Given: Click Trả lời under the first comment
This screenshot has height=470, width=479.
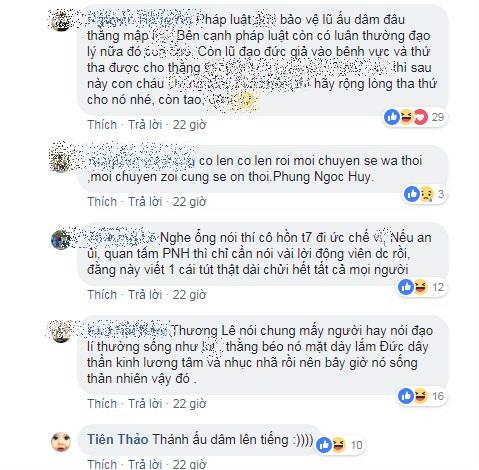Looking at the screenshot, I should click(145, 125).
